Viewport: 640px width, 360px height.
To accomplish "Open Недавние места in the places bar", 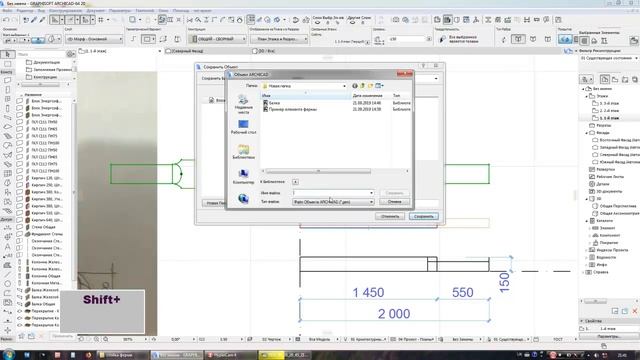I will click(x=243, y=104).
